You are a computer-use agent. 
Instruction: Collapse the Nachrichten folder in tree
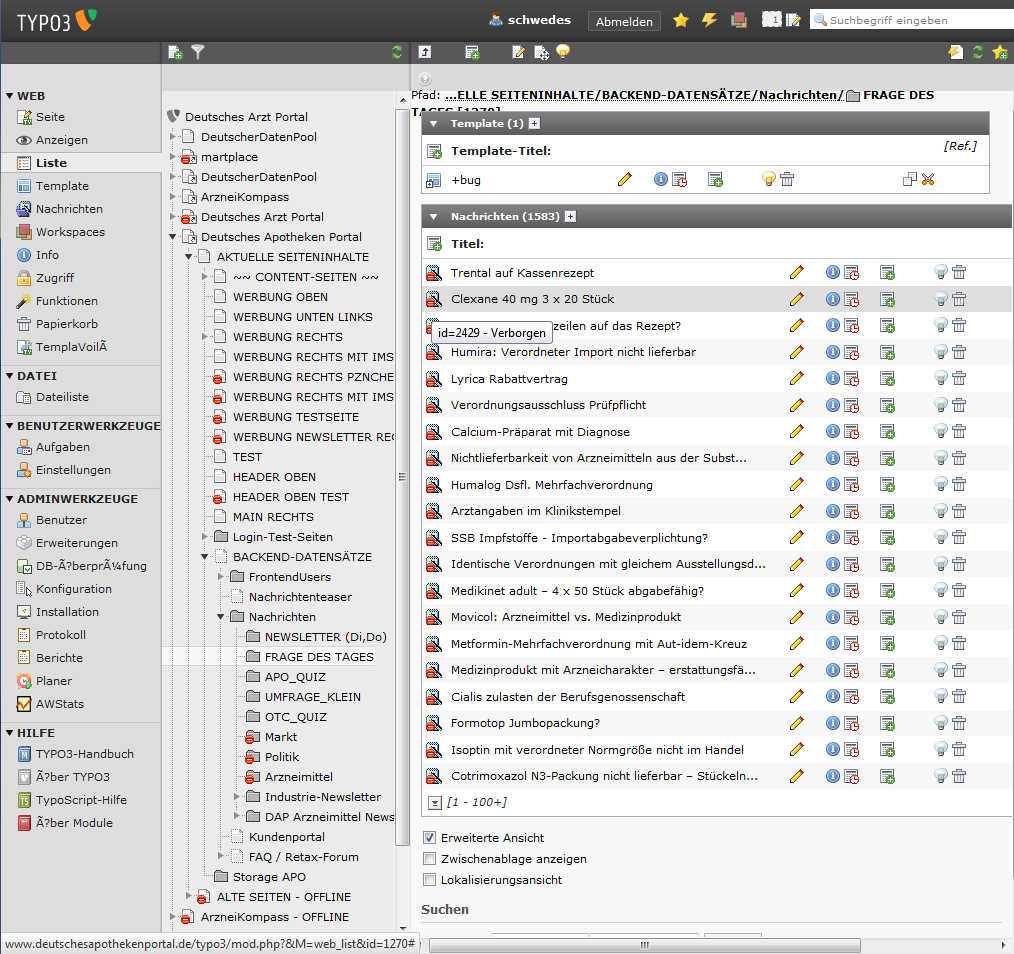[221, 617]
